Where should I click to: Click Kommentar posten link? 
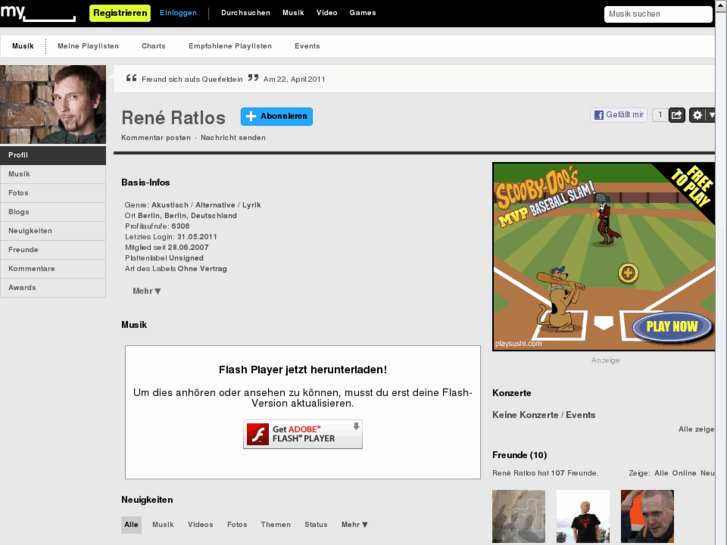pyautogui.click(x=156, y=138)
